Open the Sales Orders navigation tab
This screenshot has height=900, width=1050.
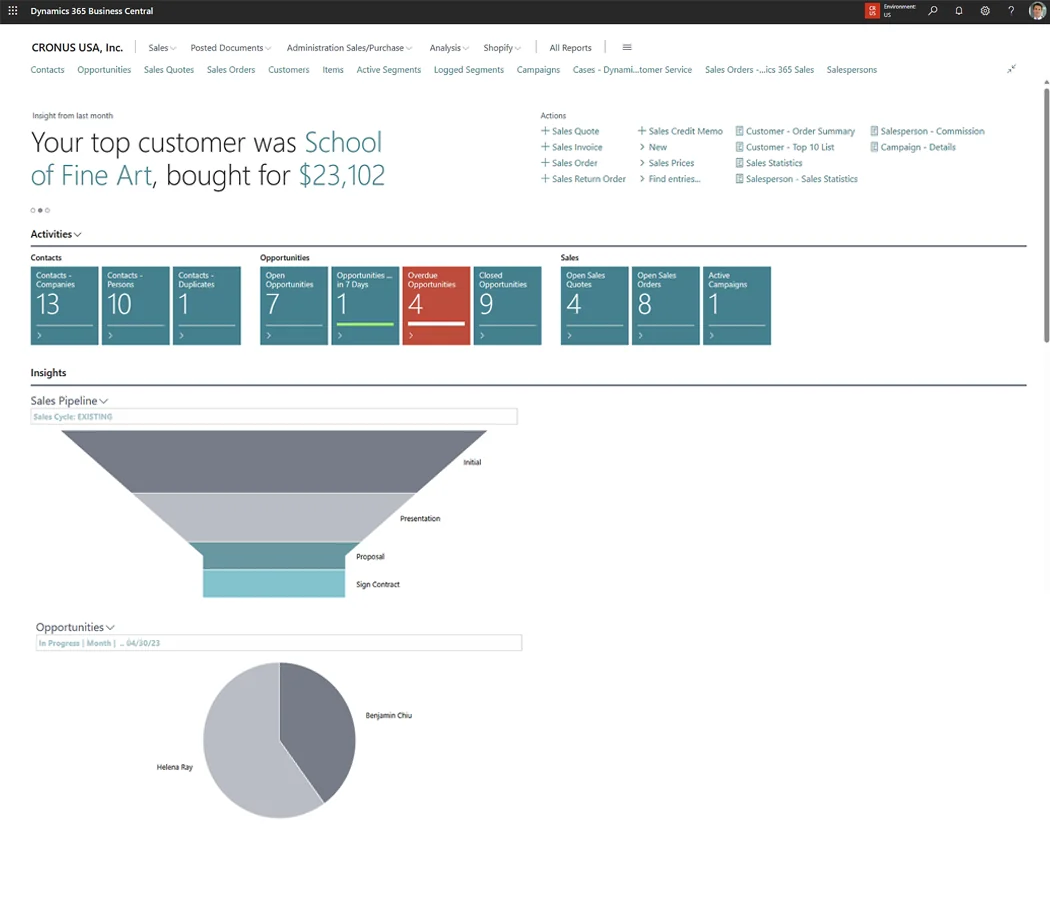click(x=231, y=70)
